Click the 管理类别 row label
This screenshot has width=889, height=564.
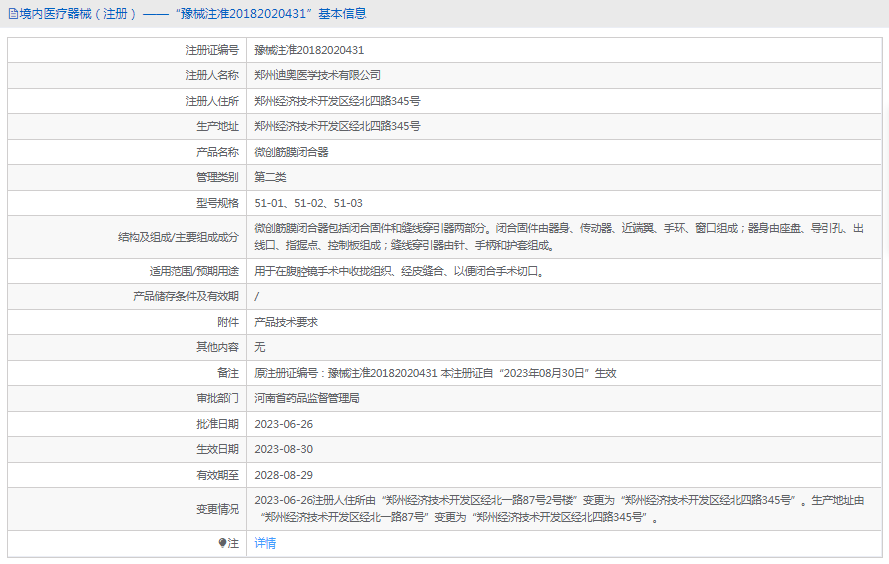pyautogui.click(x=217, y=177)
